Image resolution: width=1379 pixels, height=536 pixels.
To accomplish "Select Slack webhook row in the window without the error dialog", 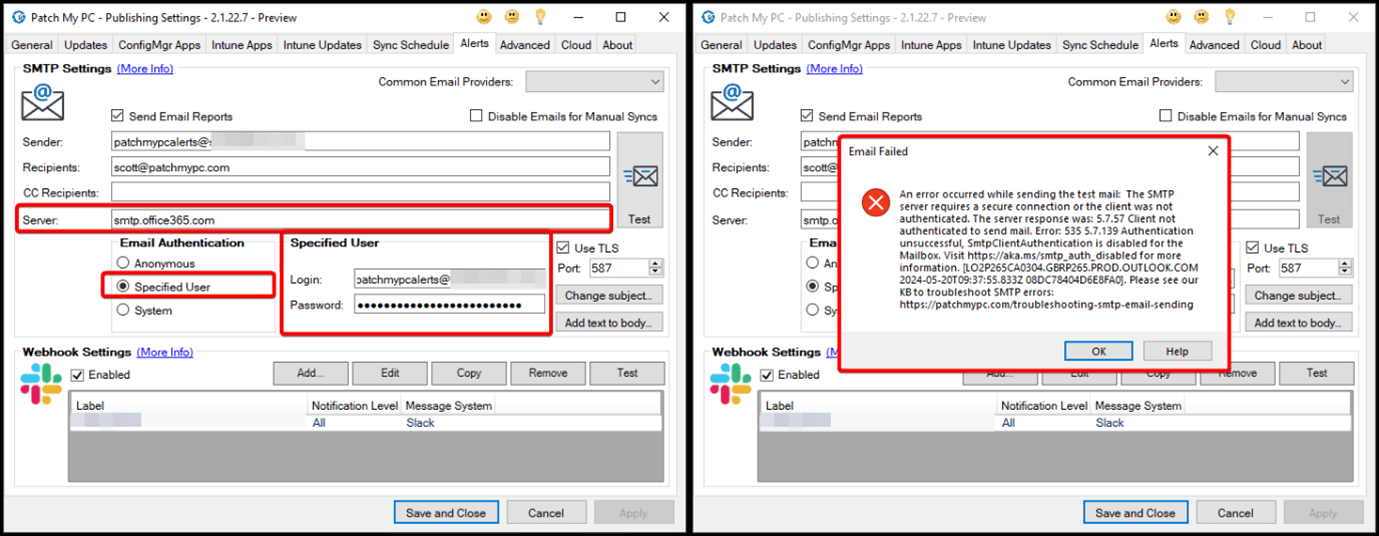I will [x=365, y=423].
